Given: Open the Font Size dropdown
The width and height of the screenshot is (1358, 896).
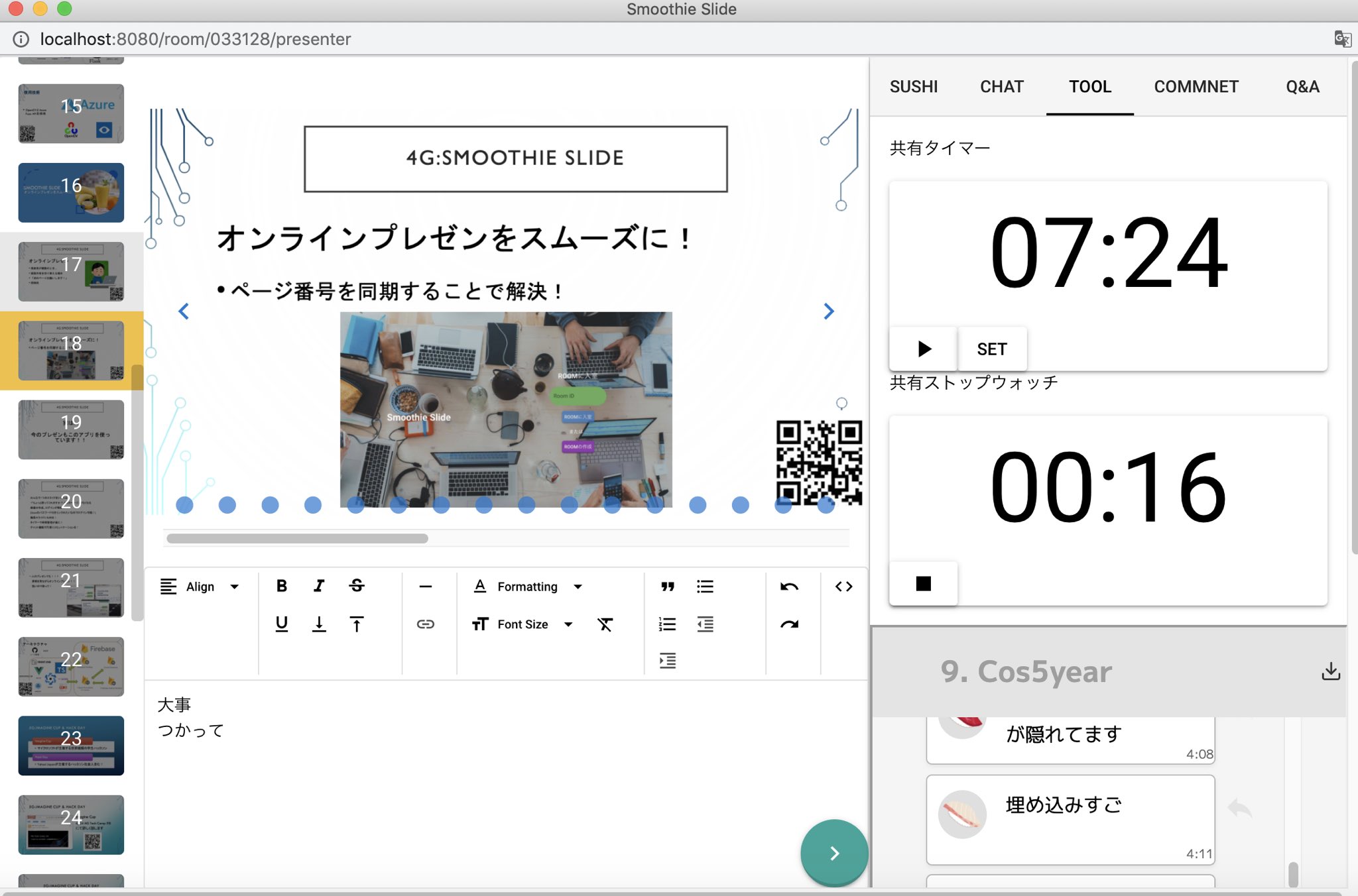Looking at the screenshot, I should pos(522,624).
